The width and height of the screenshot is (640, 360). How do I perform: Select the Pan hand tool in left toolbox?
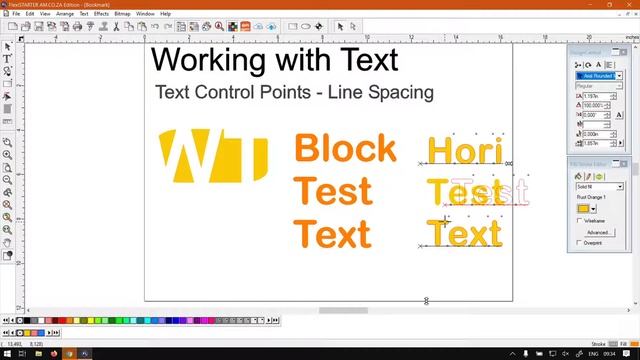(7, 243)
